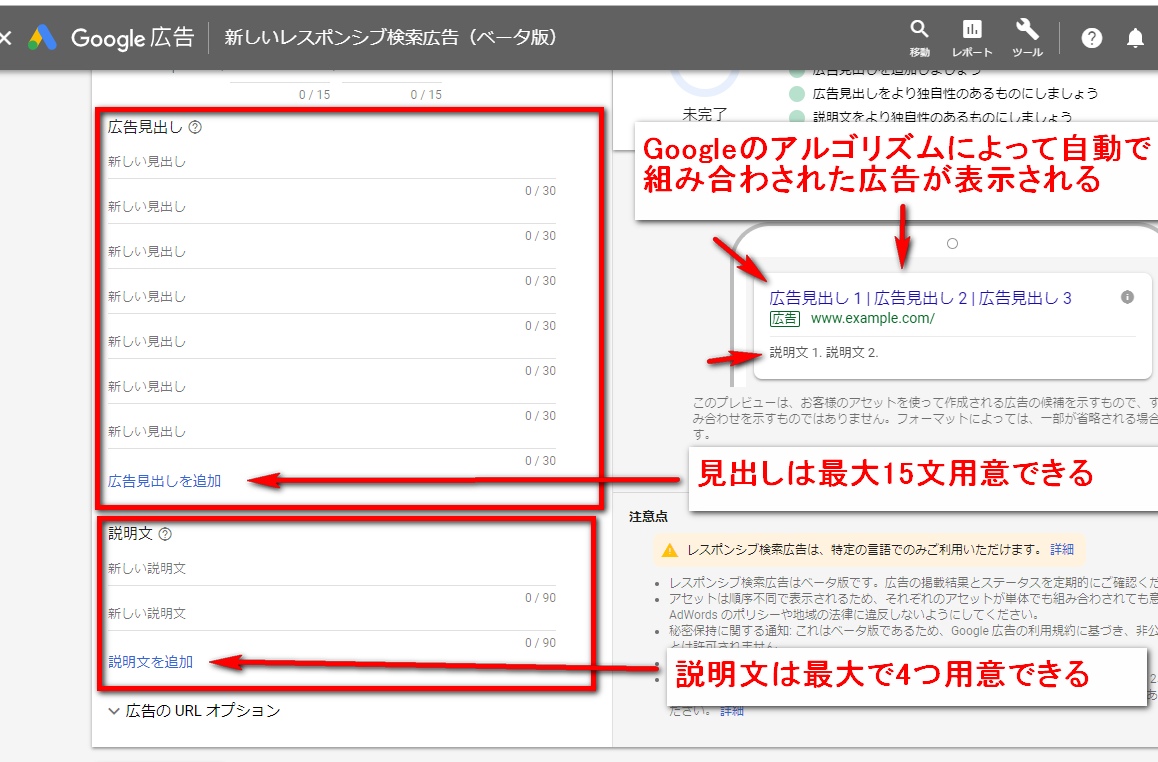Open the notifications bell

pos(1135,38)
